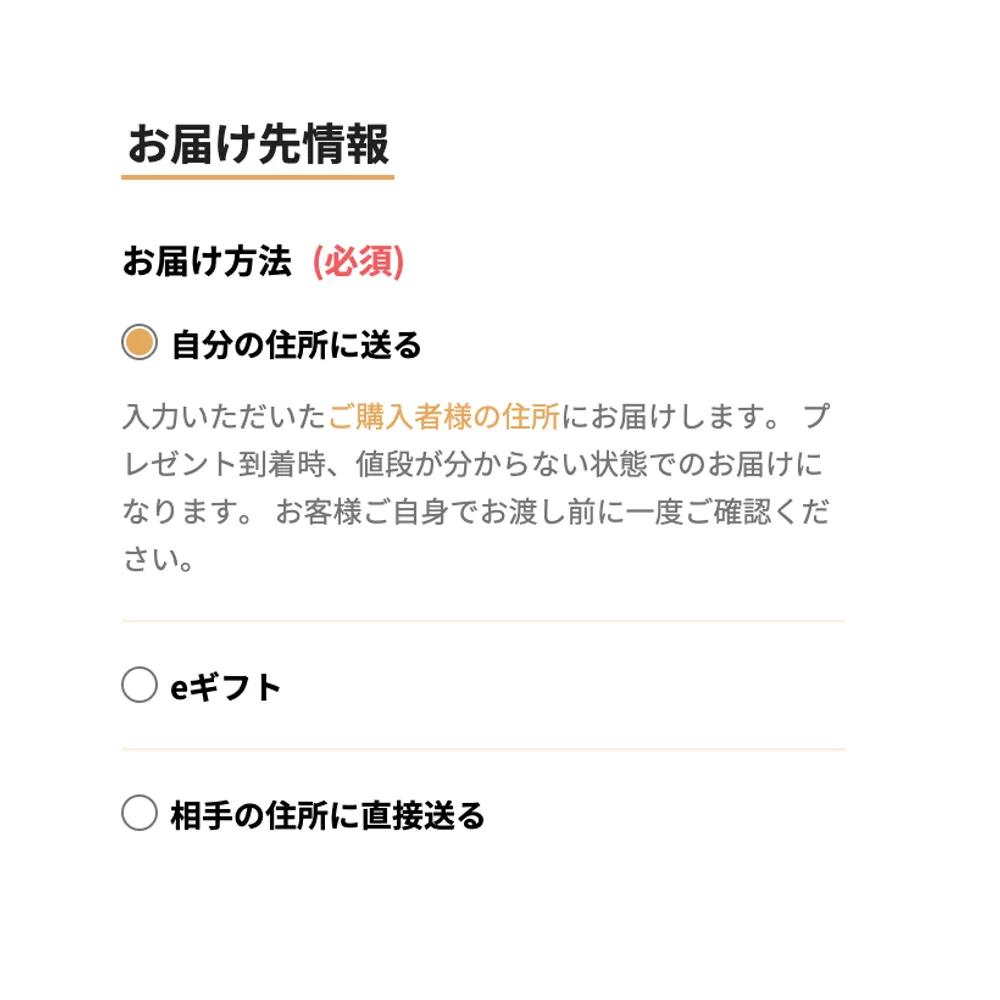
Task: Click the divider line below eギフト
Action: coord(484,749)
